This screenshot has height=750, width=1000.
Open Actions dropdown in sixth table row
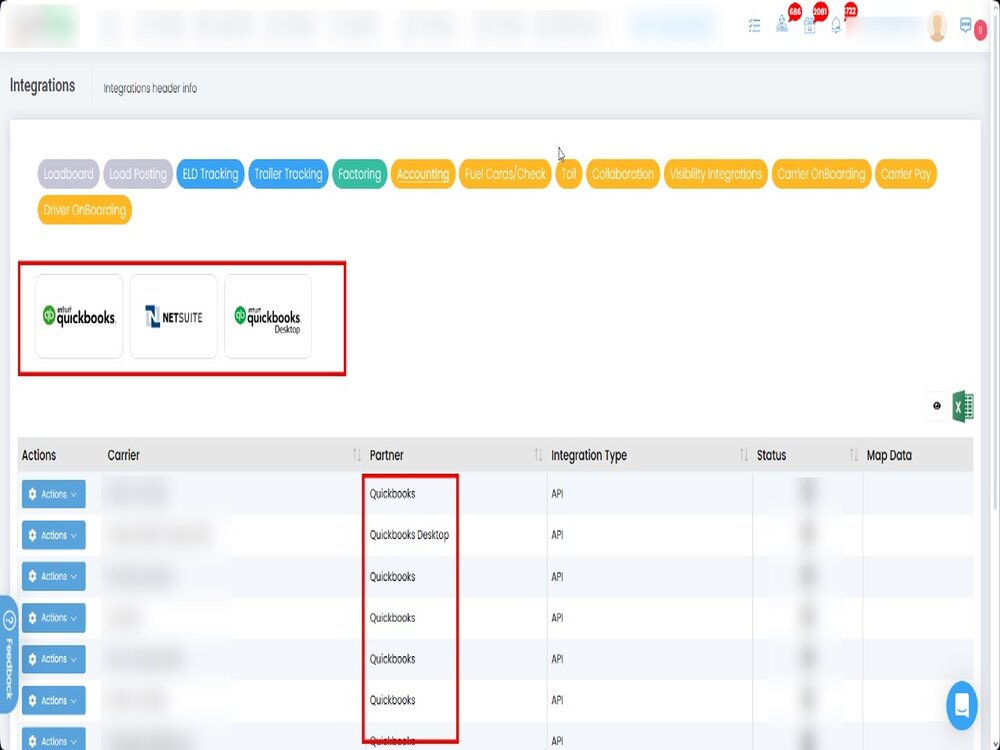pos(54,700)
